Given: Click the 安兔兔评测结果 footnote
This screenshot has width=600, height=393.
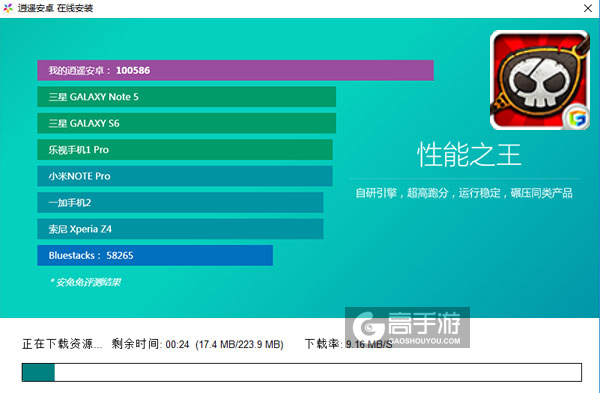Looking at the screenshot, I should (x=85, y=282).
